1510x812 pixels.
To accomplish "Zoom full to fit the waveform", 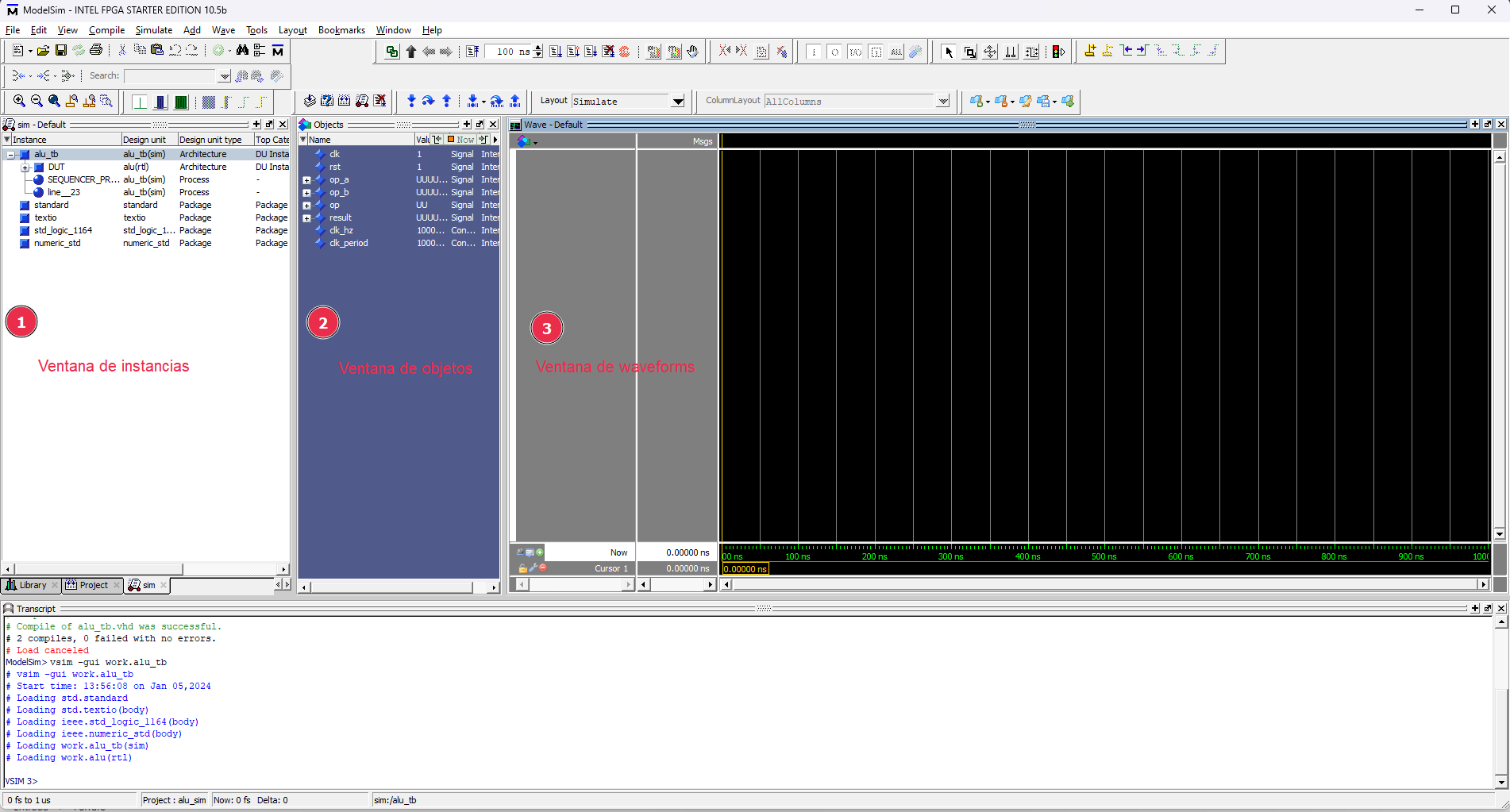I will 54,101.
